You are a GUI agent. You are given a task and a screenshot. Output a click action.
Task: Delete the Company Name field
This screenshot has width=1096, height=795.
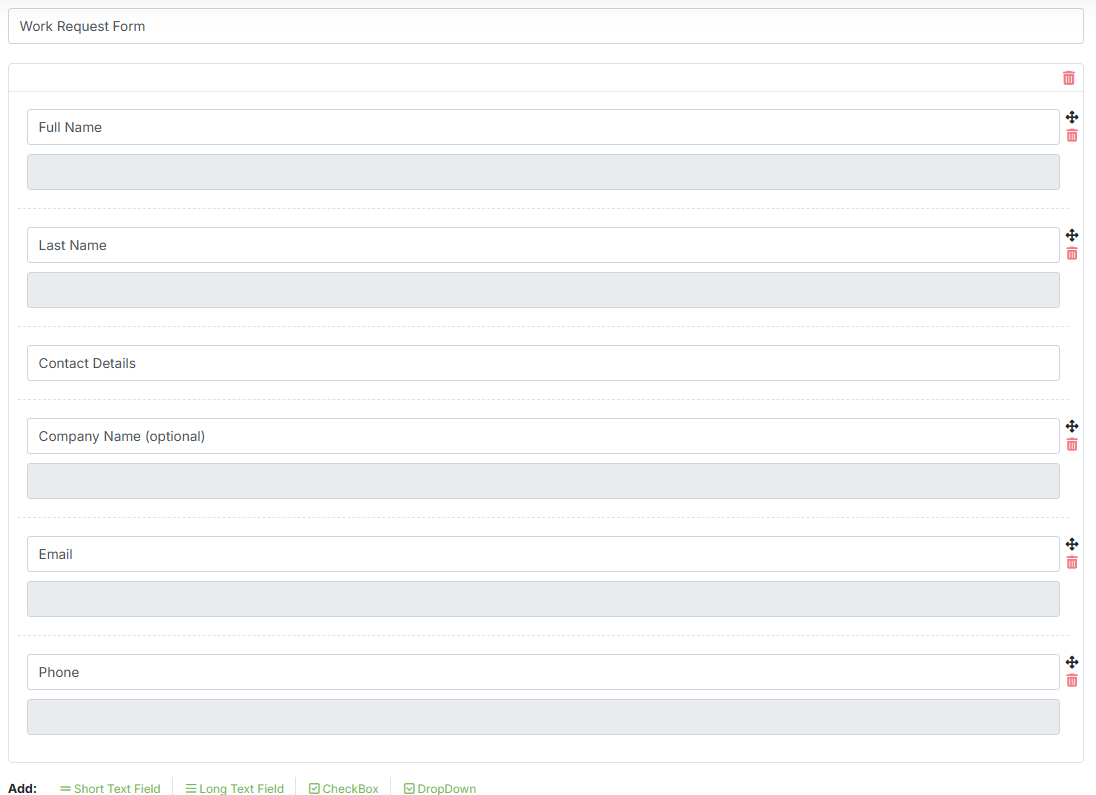[x=1072, y=443]
